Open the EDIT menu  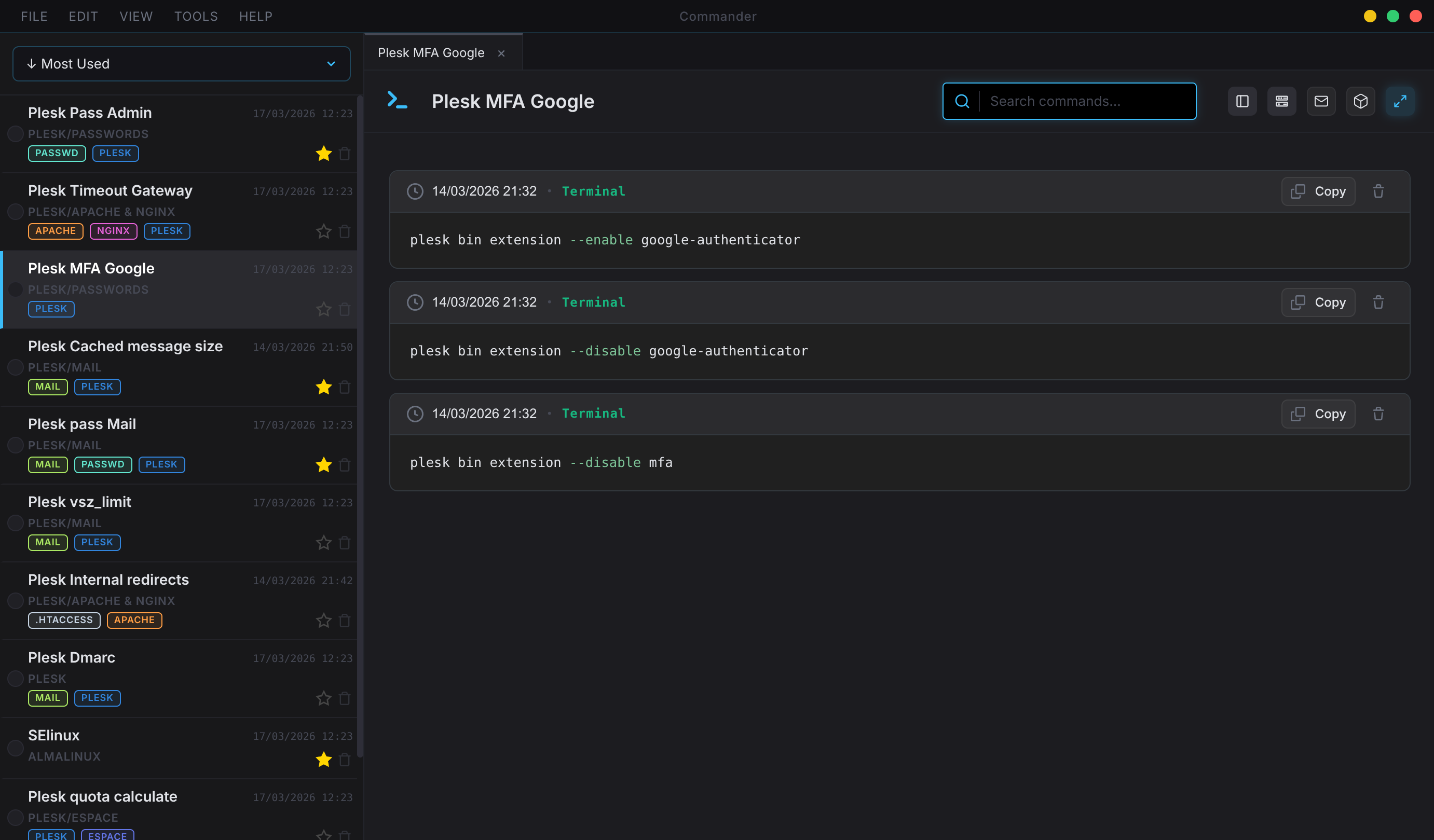point(84,17)
